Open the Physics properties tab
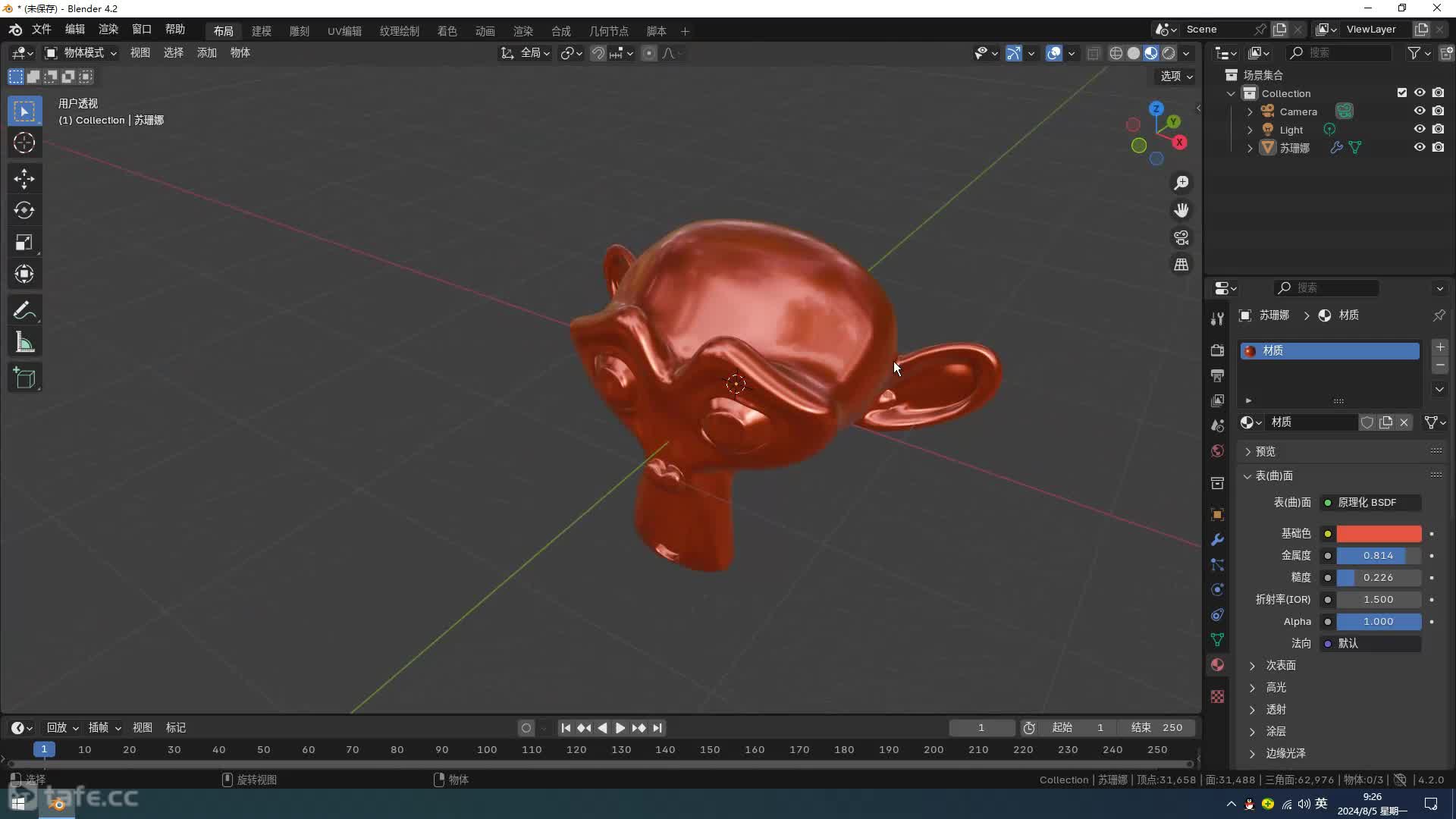This screenshot has height=819, width=1456. [x=1217, y=590]
